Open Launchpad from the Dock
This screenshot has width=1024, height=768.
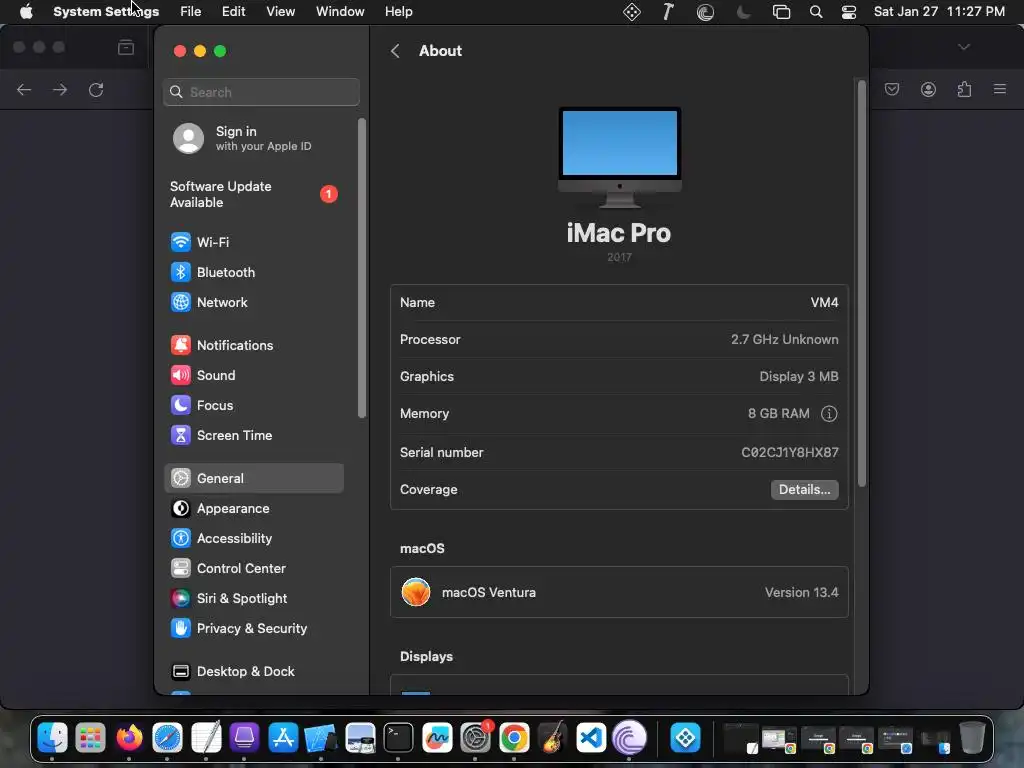pyautogui.click(x=90, y=738)
